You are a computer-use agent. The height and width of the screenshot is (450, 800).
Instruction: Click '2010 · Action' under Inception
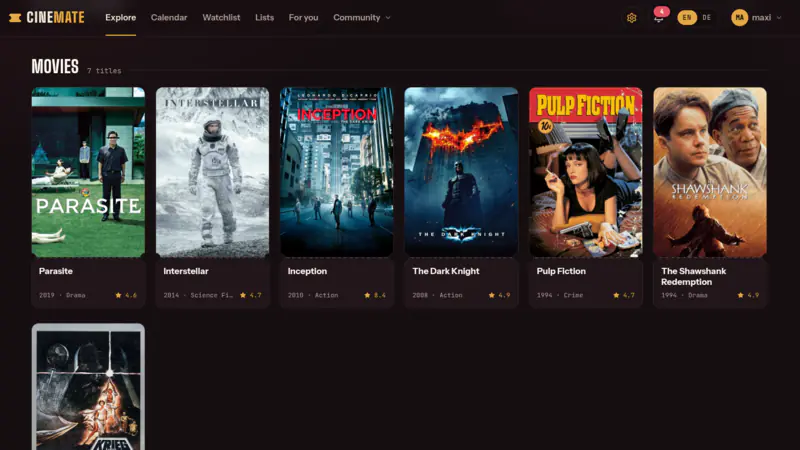(313, 295)
